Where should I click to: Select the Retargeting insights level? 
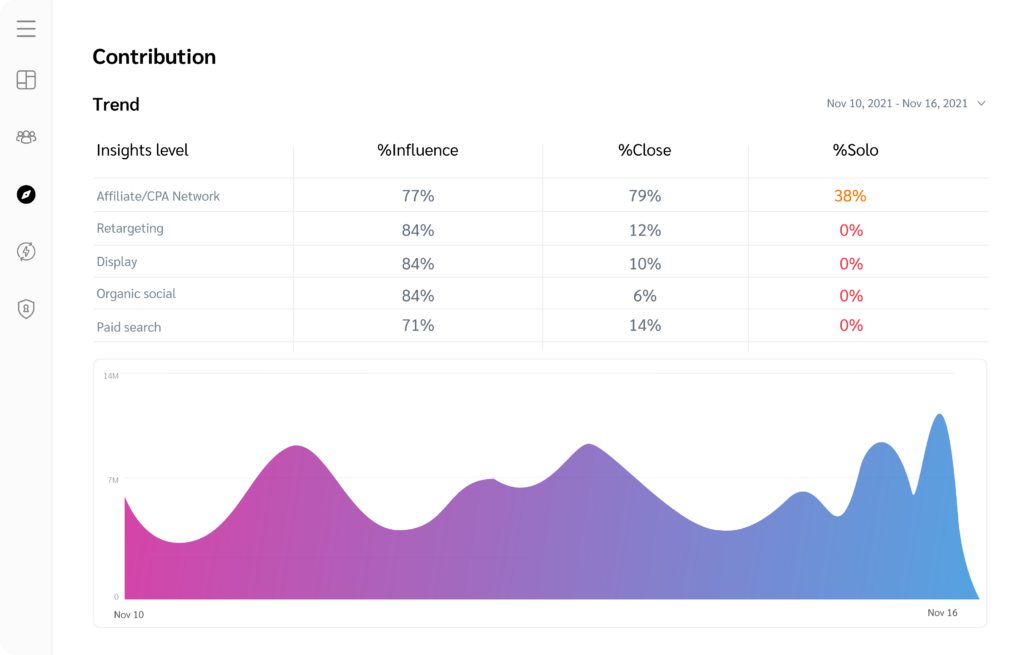(129, 228)
